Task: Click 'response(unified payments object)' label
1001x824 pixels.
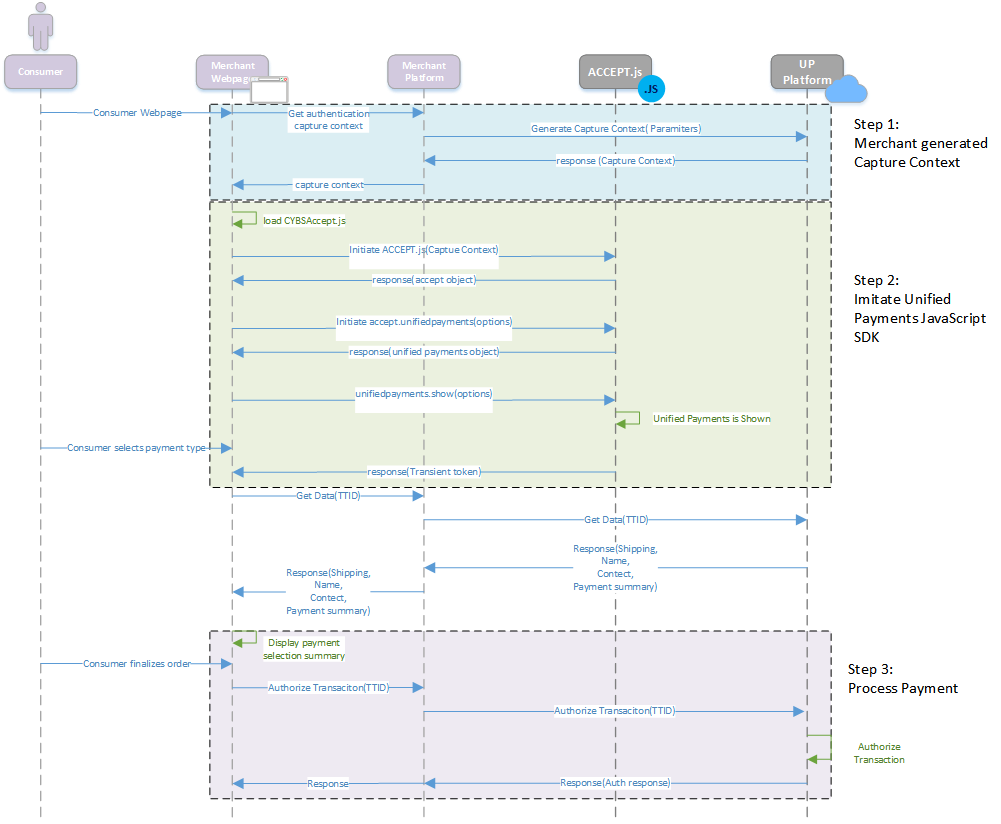Action: click(424, 352)
